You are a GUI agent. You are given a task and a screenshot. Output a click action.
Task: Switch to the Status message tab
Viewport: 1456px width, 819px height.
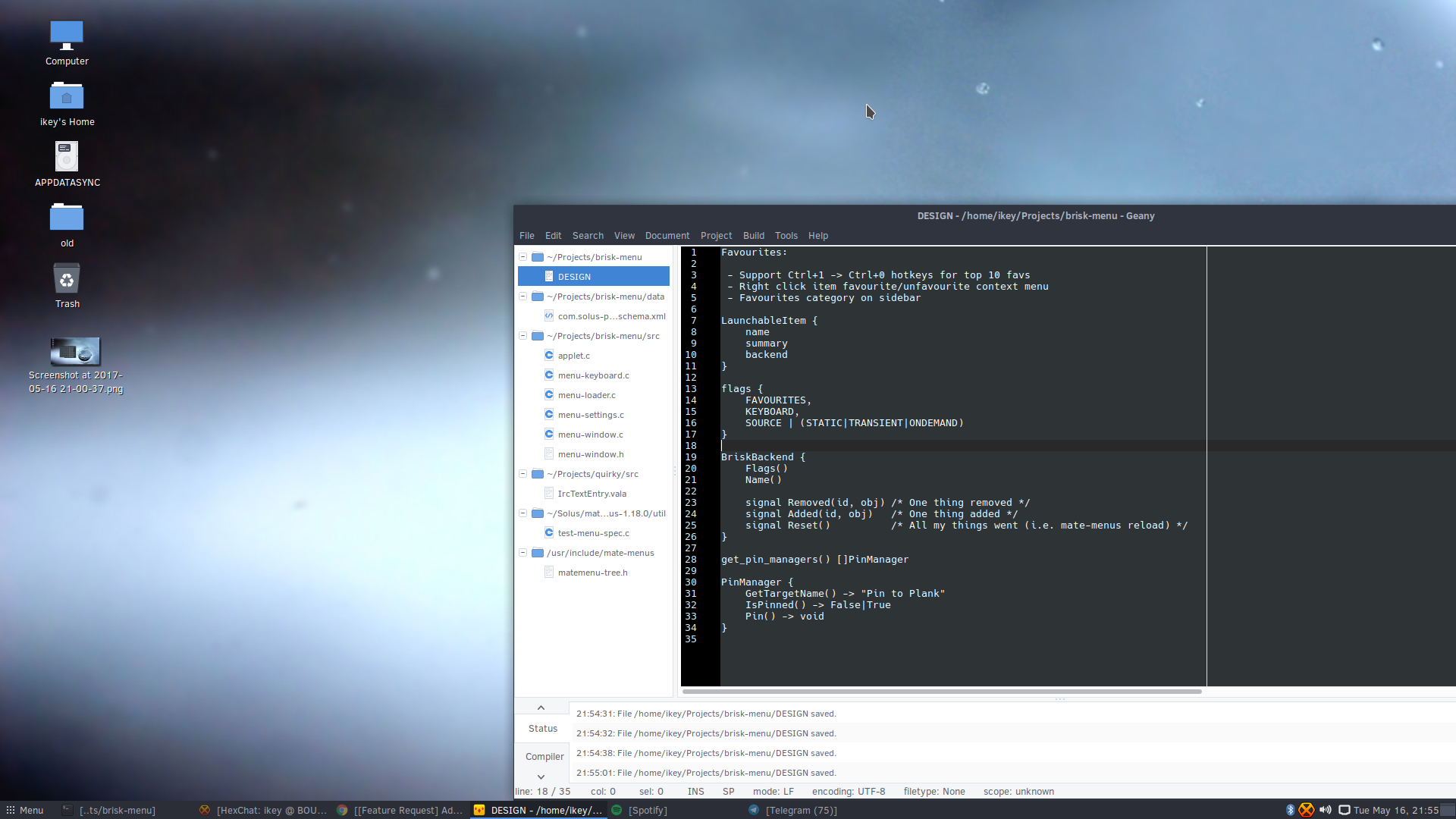click(x=542, y=729)
